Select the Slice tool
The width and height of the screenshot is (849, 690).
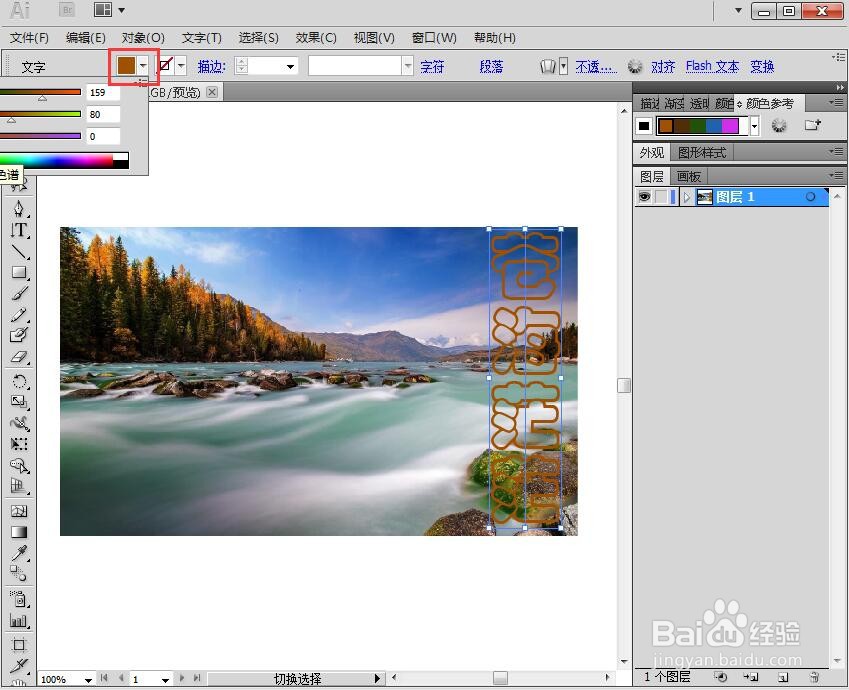point(19,665)
